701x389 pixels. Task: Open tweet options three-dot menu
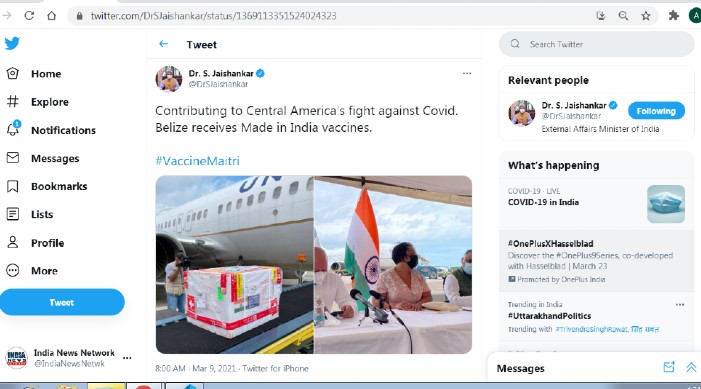click(x=467, y=73)
